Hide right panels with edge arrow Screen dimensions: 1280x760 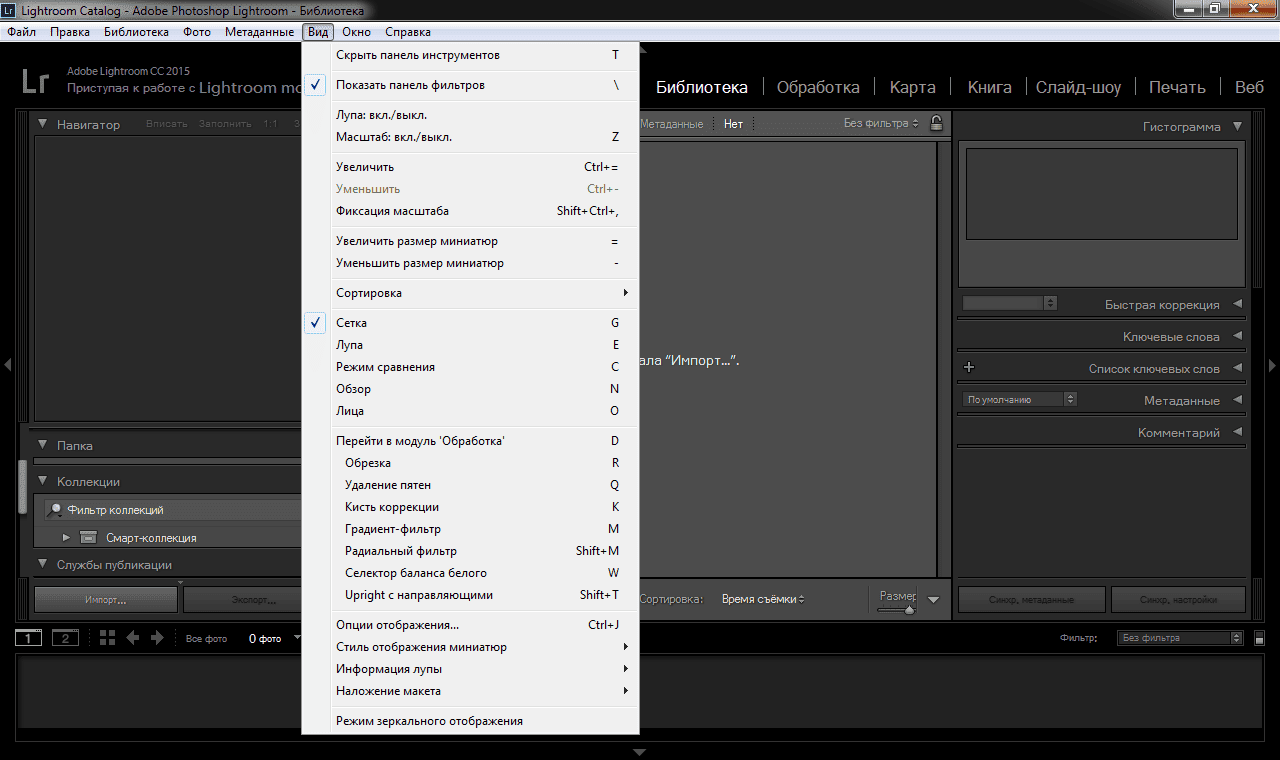pyautogui.click(x=1272, y=366)
